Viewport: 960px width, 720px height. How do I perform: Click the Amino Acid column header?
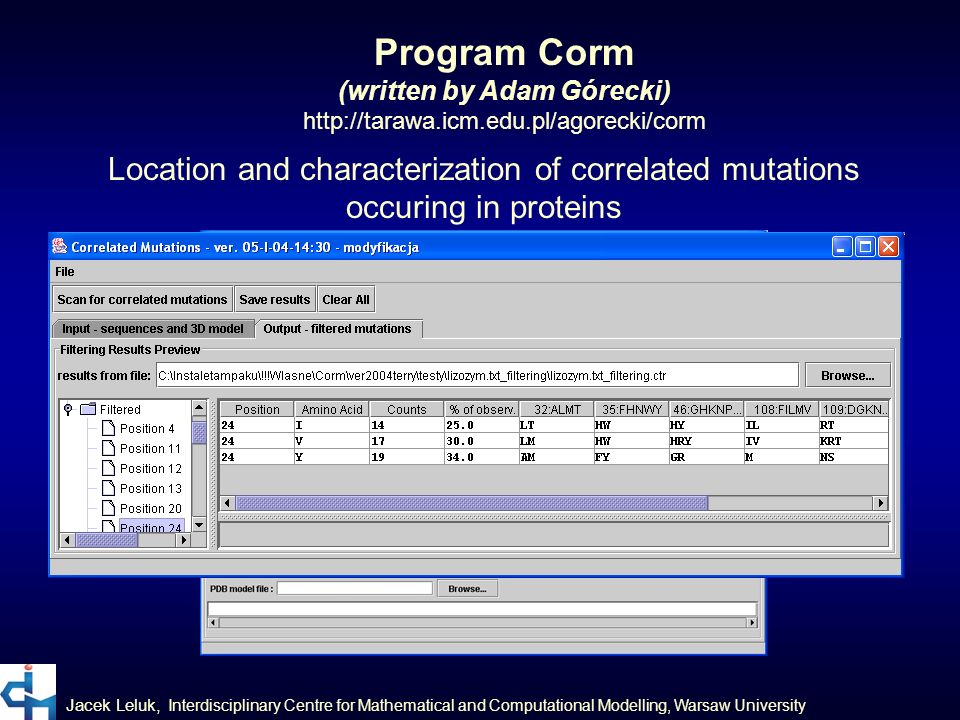(x=332, y=410)
